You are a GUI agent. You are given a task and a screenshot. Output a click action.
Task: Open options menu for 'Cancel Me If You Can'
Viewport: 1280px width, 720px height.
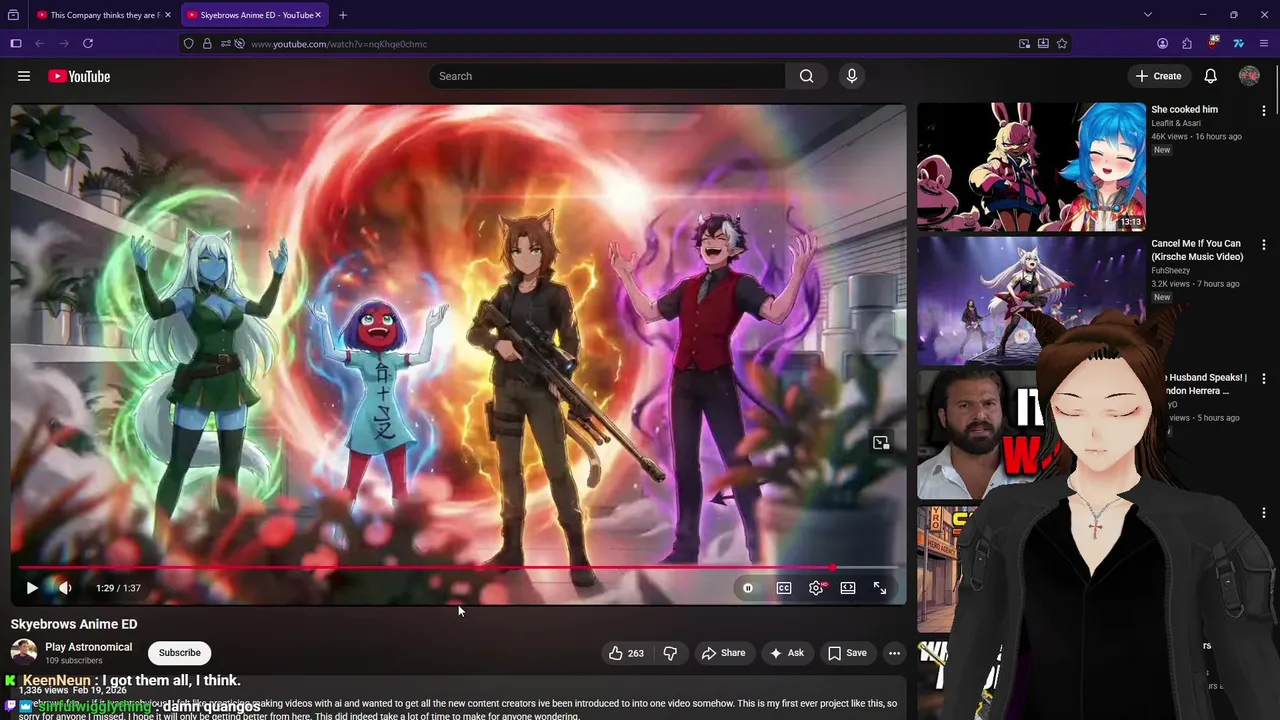tap(1264, 245)
